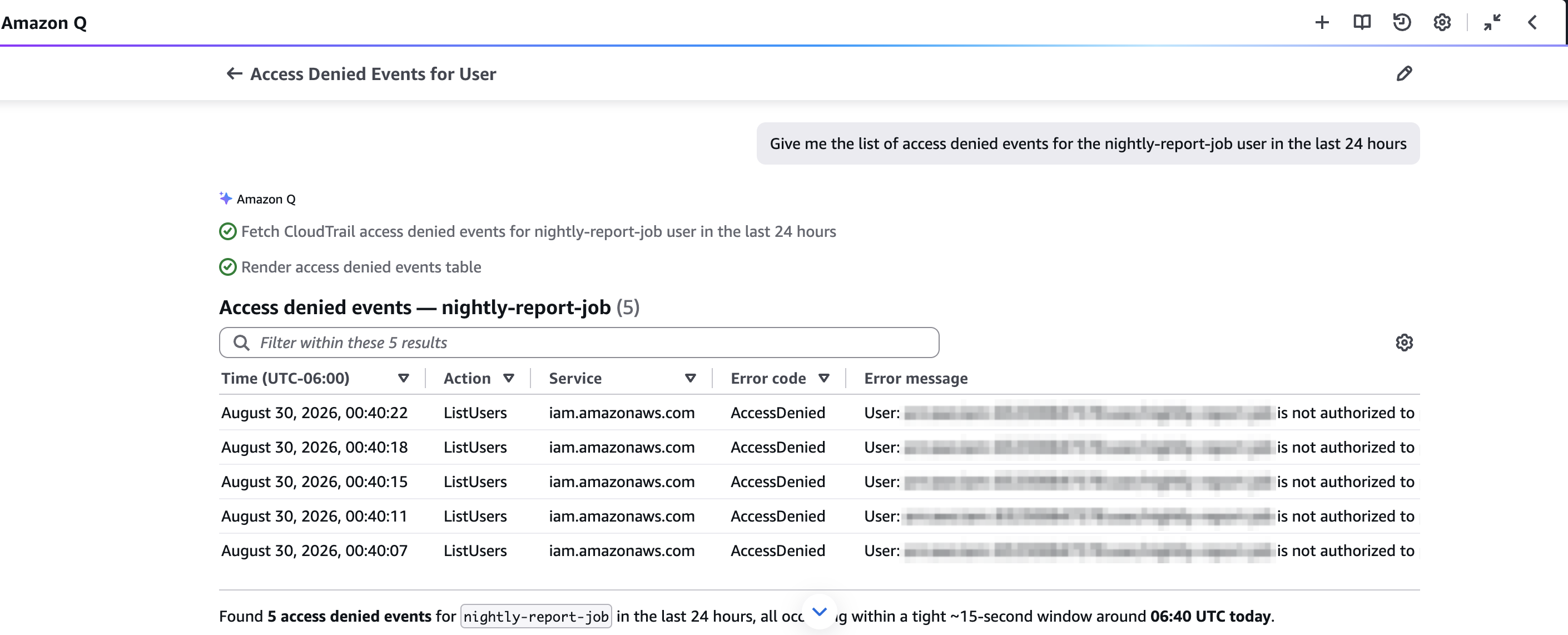Open Amazon Q settings gear in header
Screen dimensions: 1568x635
click(1442, 23)
